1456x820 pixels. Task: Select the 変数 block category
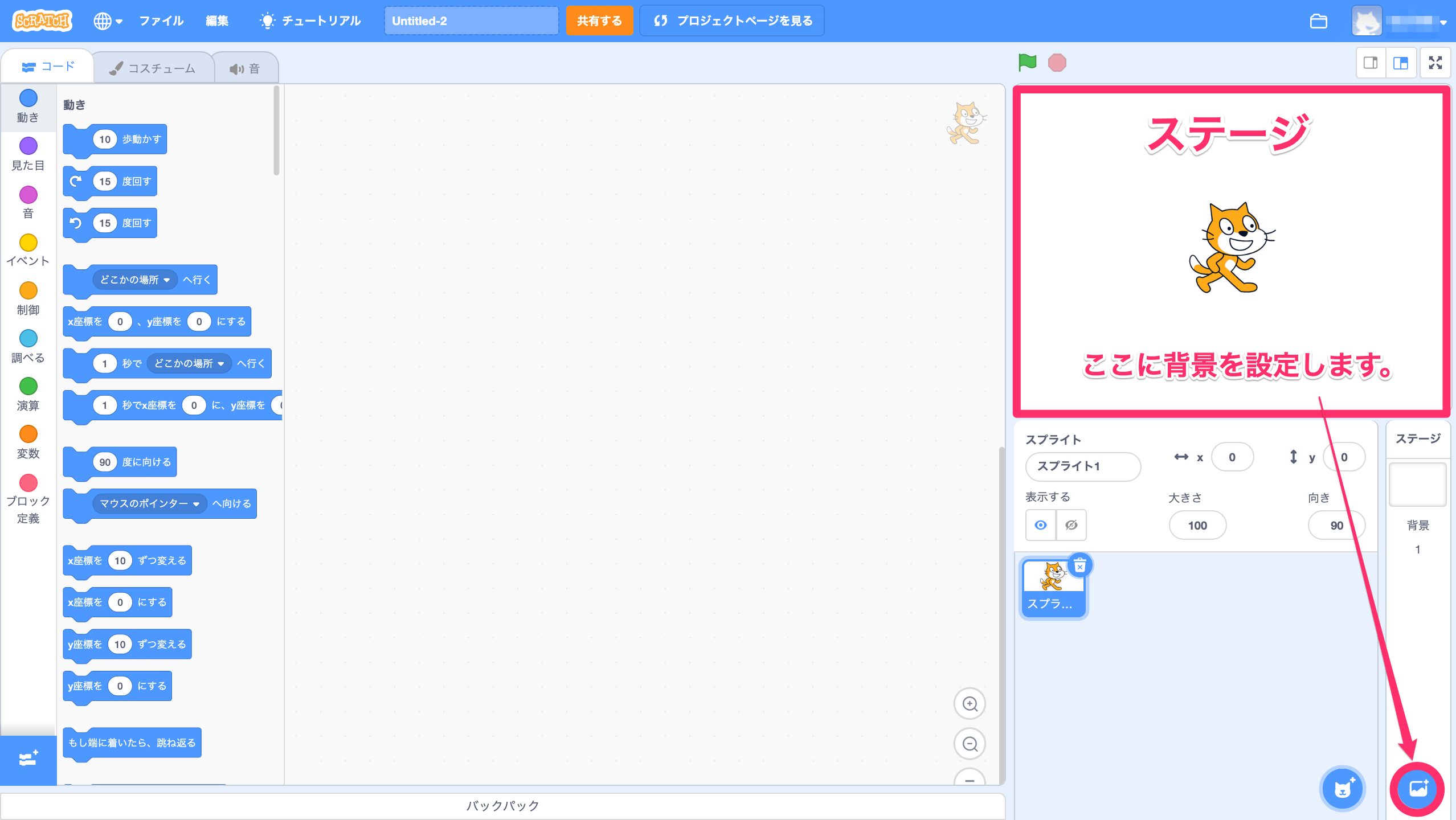coord(28,442)
